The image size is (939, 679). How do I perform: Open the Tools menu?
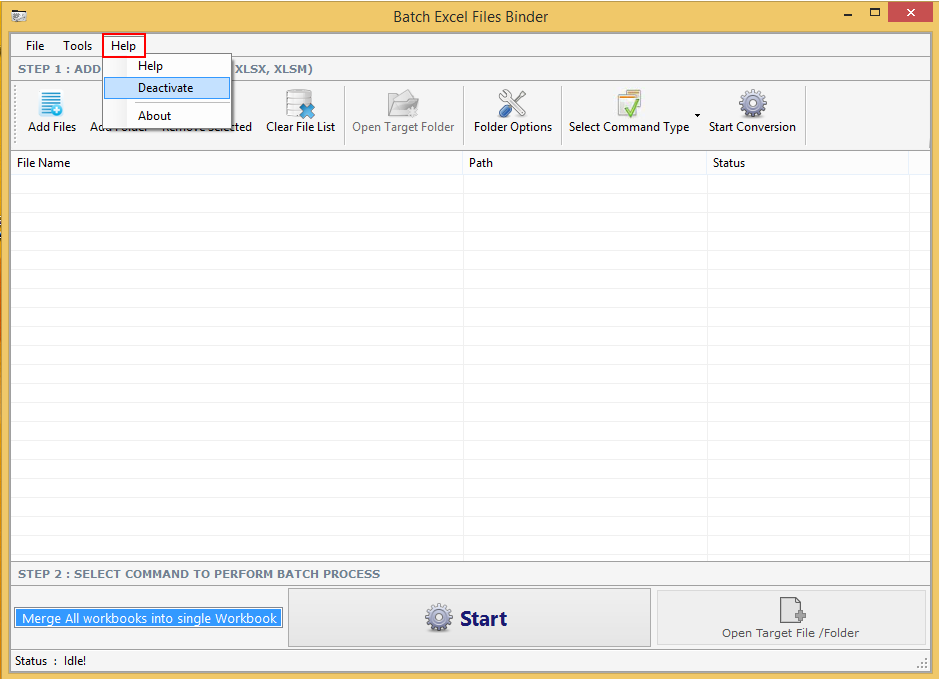(x=77, y=46)
